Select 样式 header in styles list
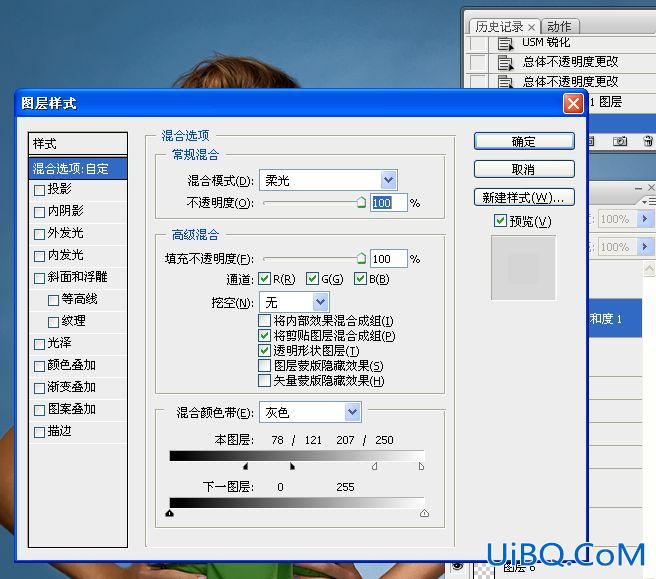656x579 pixels. click(78, 144)
